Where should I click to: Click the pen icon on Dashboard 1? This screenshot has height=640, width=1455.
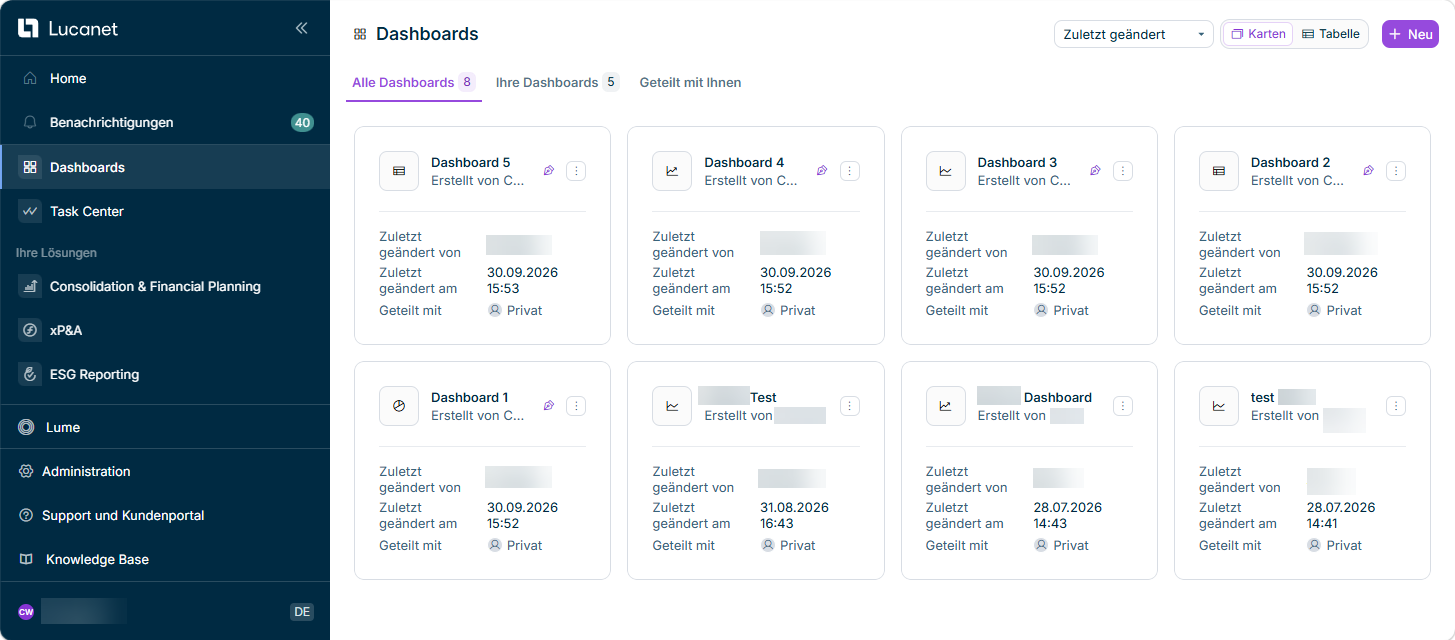[x=548, y=406]
